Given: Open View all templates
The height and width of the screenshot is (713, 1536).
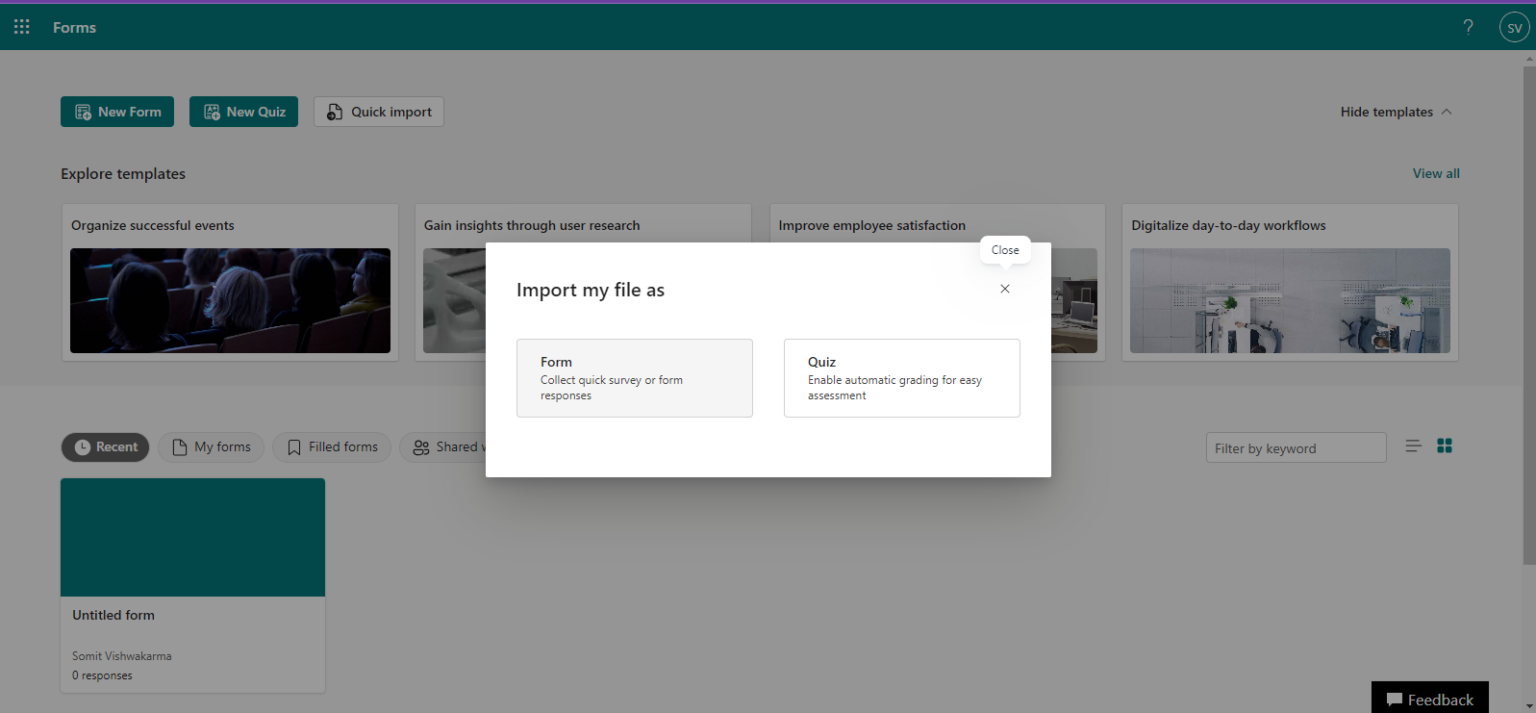Looking at the screenshot, I should click(x=1436, y=173).
